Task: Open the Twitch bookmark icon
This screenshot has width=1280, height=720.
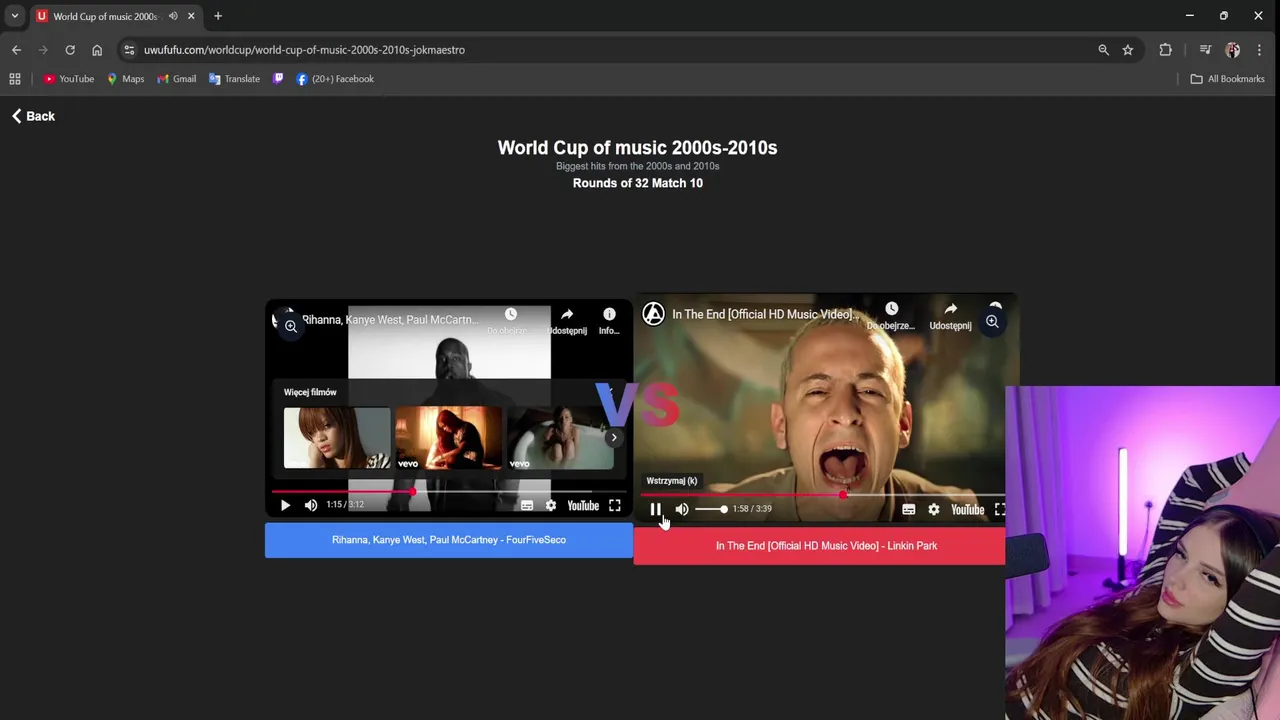Action: coord(278,79)
